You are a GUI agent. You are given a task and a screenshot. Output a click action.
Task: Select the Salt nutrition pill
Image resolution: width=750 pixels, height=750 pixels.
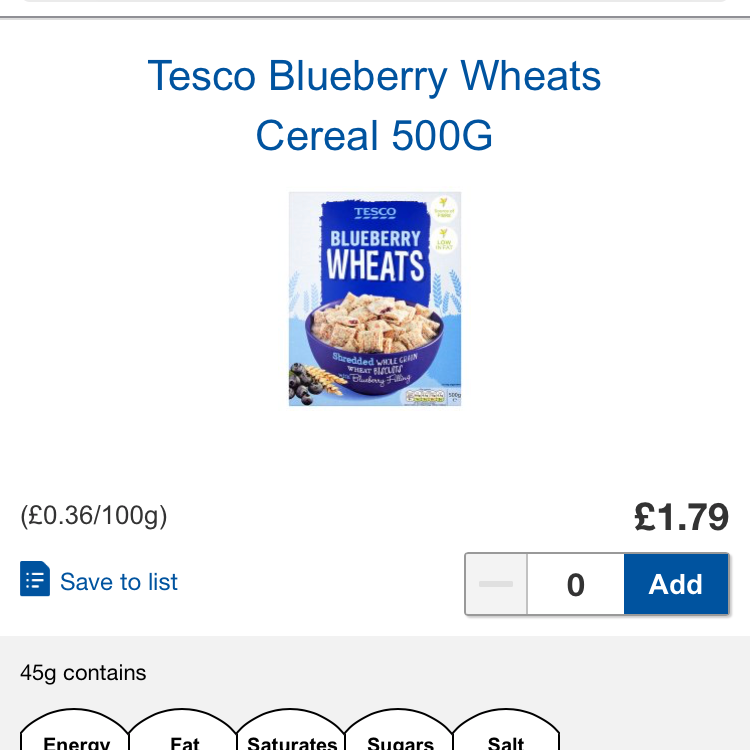(506, 738)
